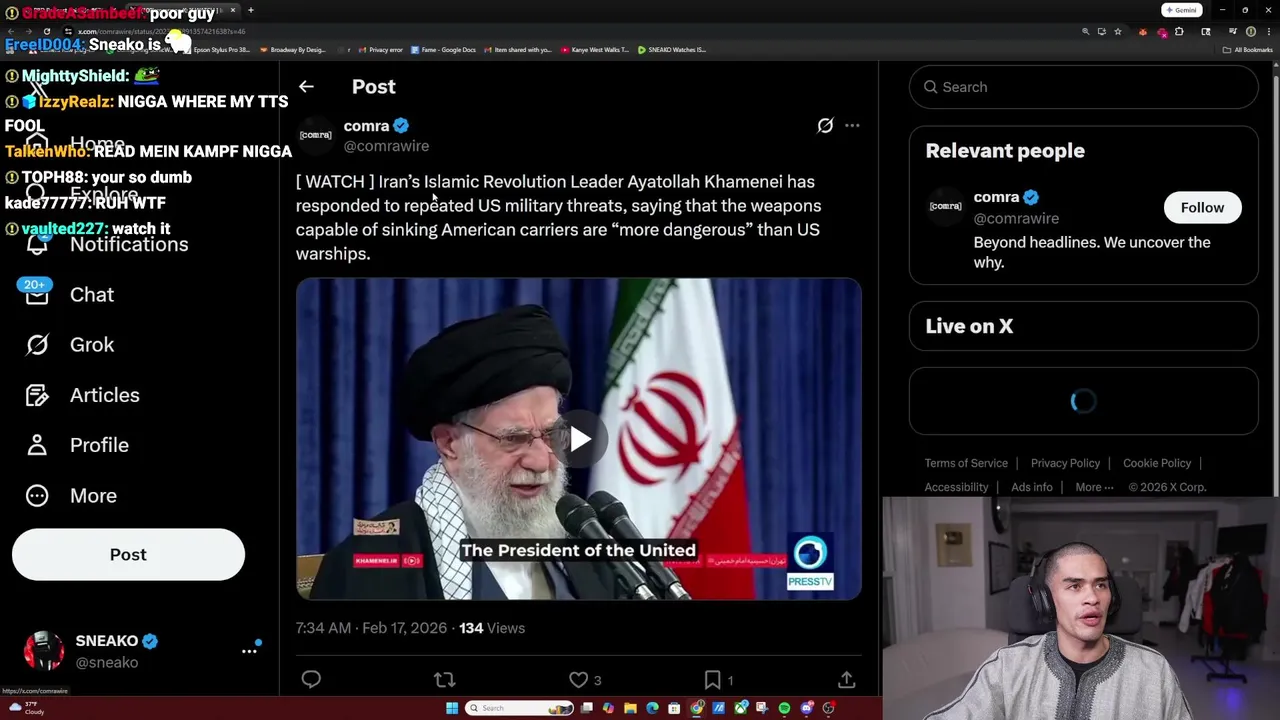Like the post with the heart icon

pyautogui.click(x=578, y=680)
